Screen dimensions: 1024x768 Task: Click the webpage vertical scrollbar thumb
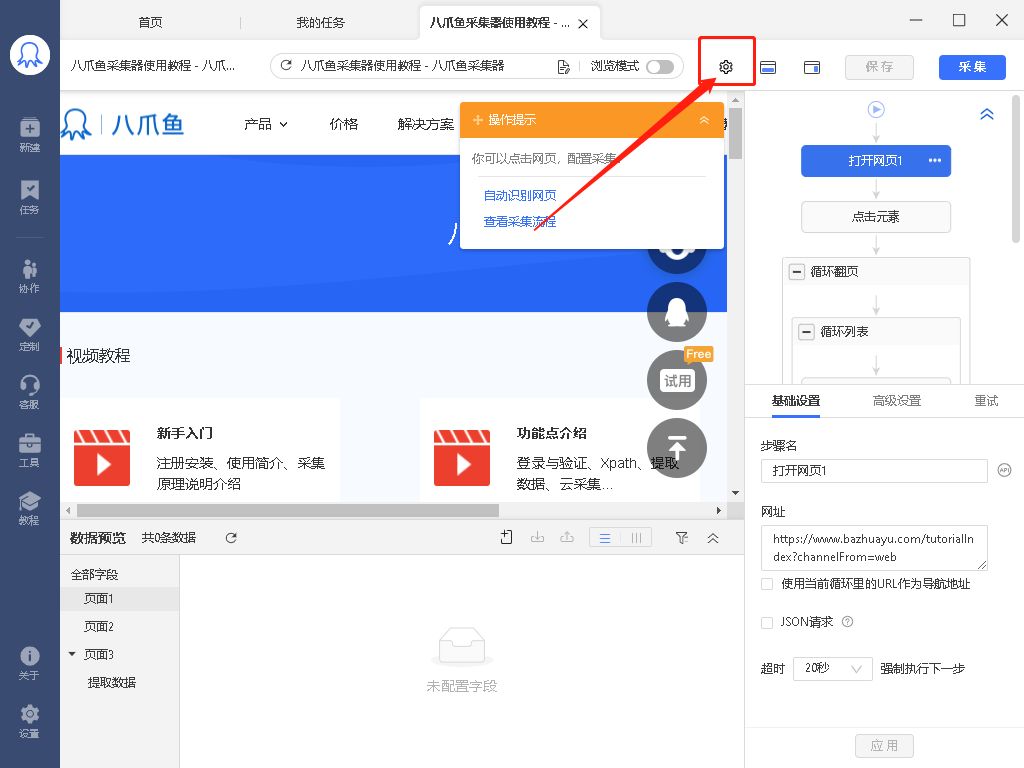click(735, 133)
